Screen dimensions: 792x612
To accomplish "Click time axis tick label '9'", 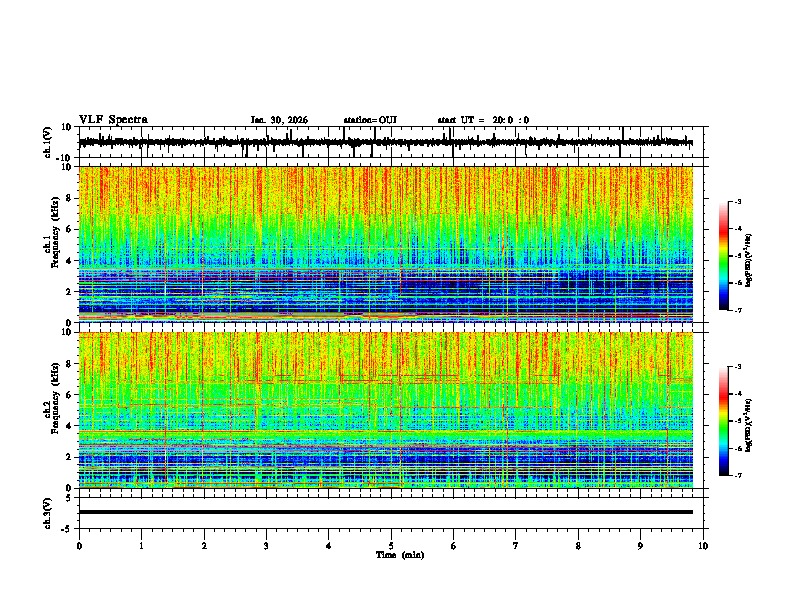I will 640,546.
